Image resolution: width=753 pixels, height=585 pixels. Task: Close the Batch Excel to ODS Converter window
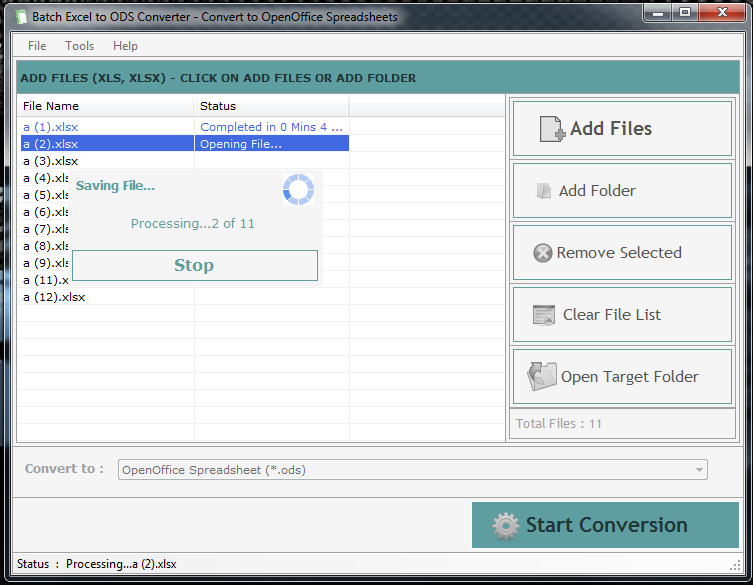point(722,13)
